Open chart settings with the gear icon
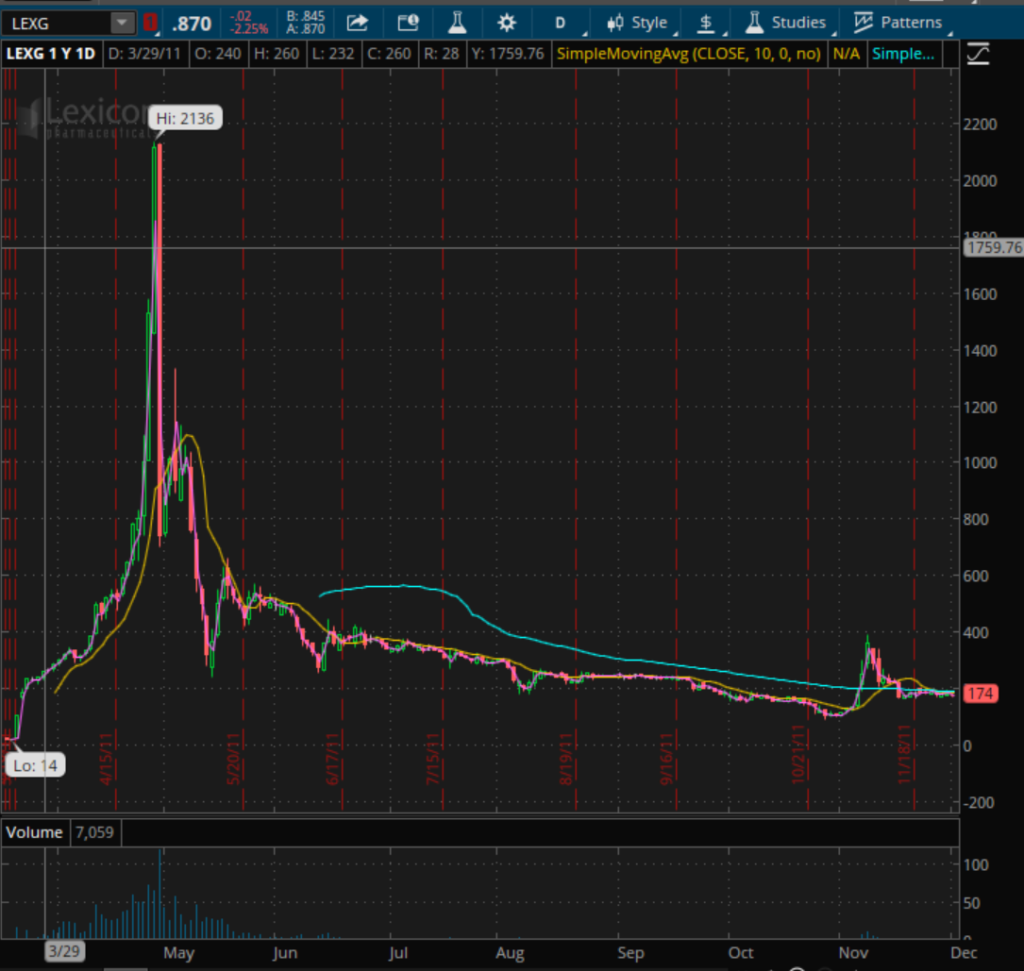The width and height of the screenshot is (1024, 971). tap(506, 23)
